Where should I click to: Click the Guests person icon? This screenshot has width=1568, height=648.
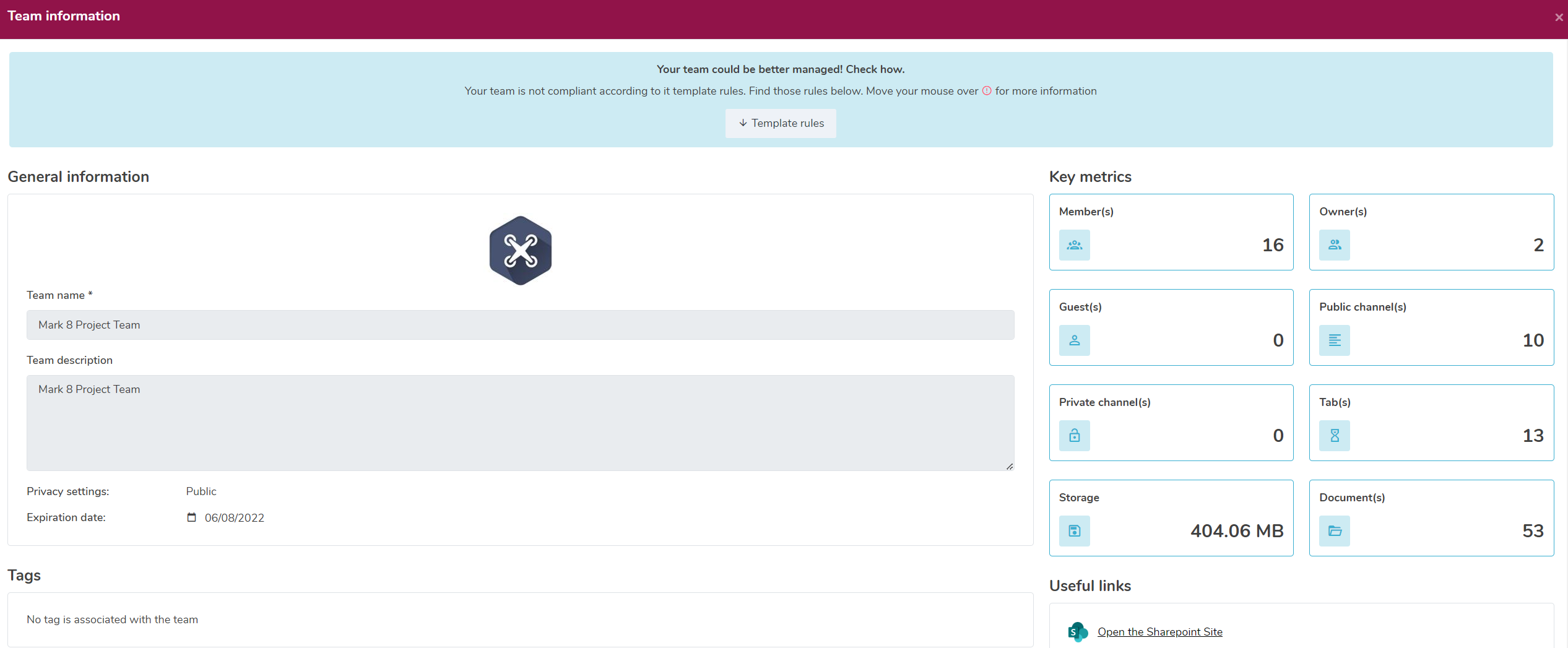[x=1074, y=340]
